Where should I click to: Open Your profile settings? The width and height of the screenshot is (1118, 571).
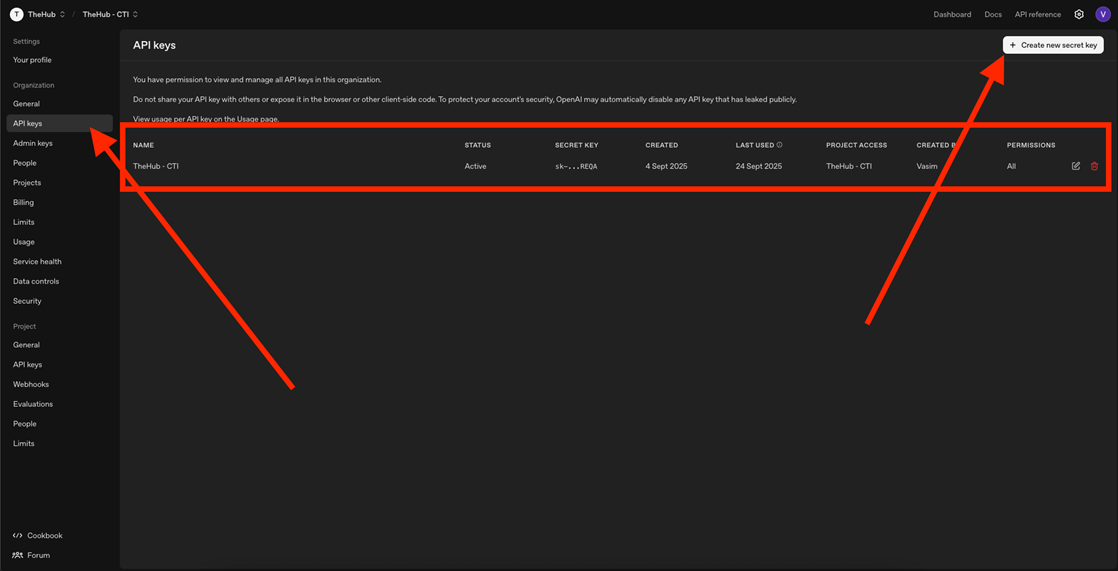[x=32, y=60]
